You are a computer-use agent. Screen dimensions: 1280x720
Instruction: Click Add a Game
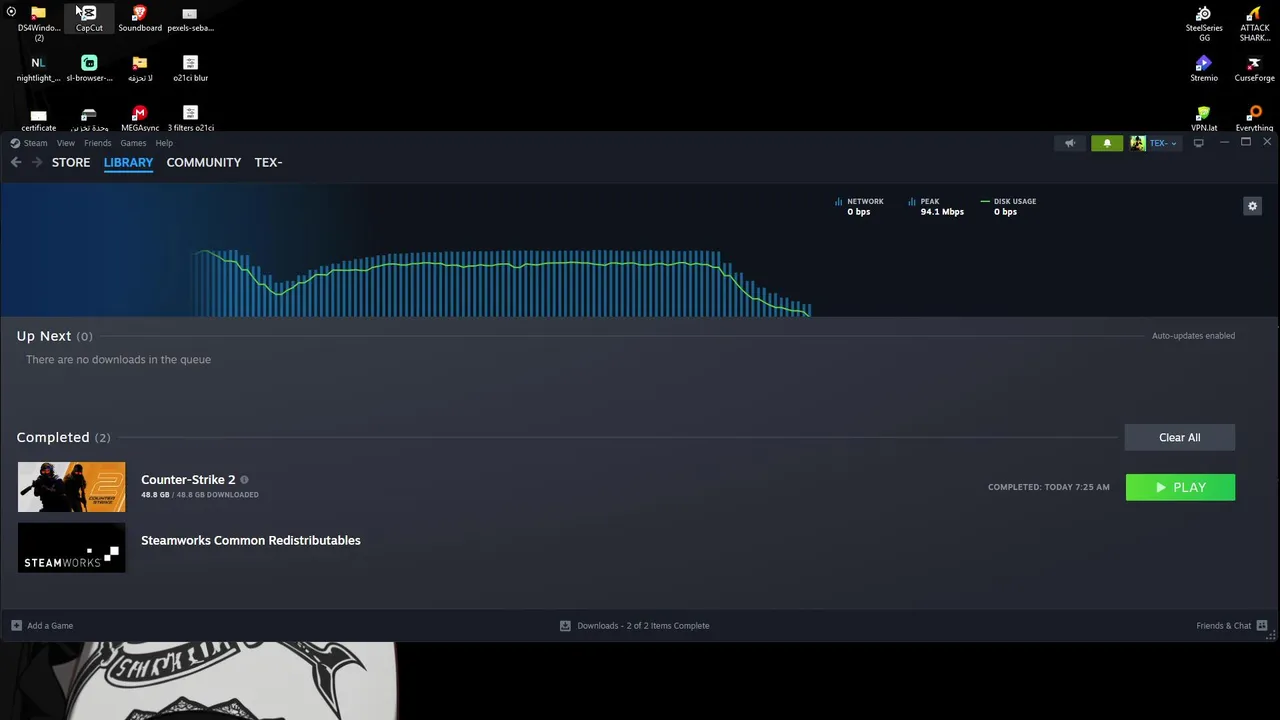42,626
